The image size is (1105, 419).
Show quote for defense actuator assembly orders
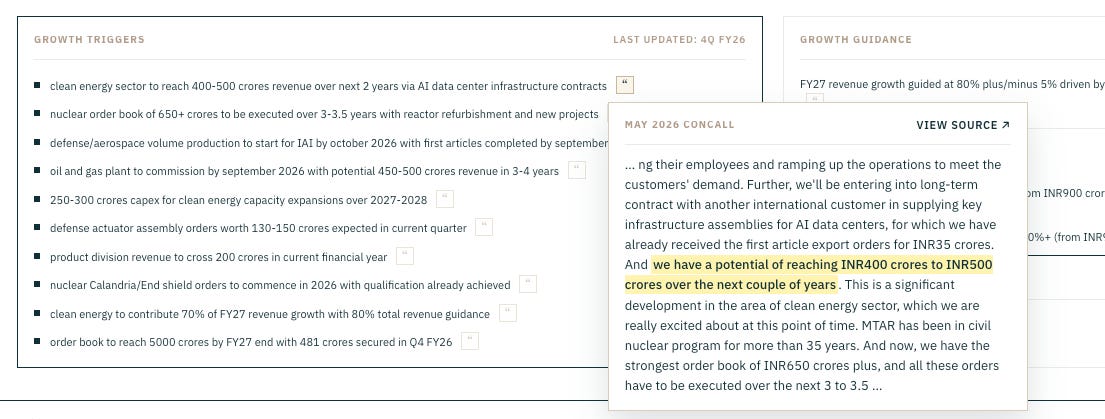(483, 227)
